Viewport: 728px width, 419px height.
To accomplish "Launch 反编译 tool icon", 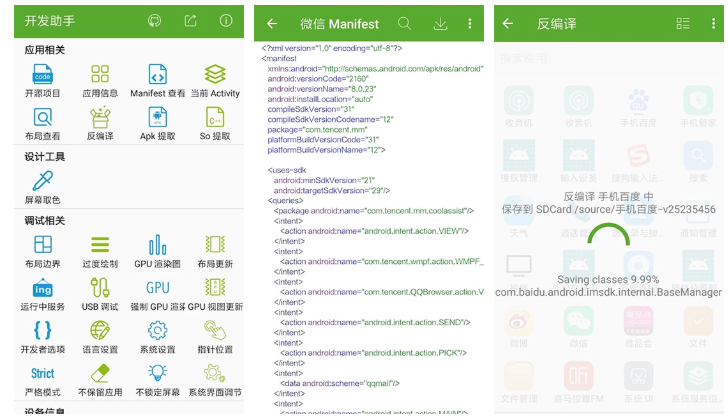I will pos(100,117).
